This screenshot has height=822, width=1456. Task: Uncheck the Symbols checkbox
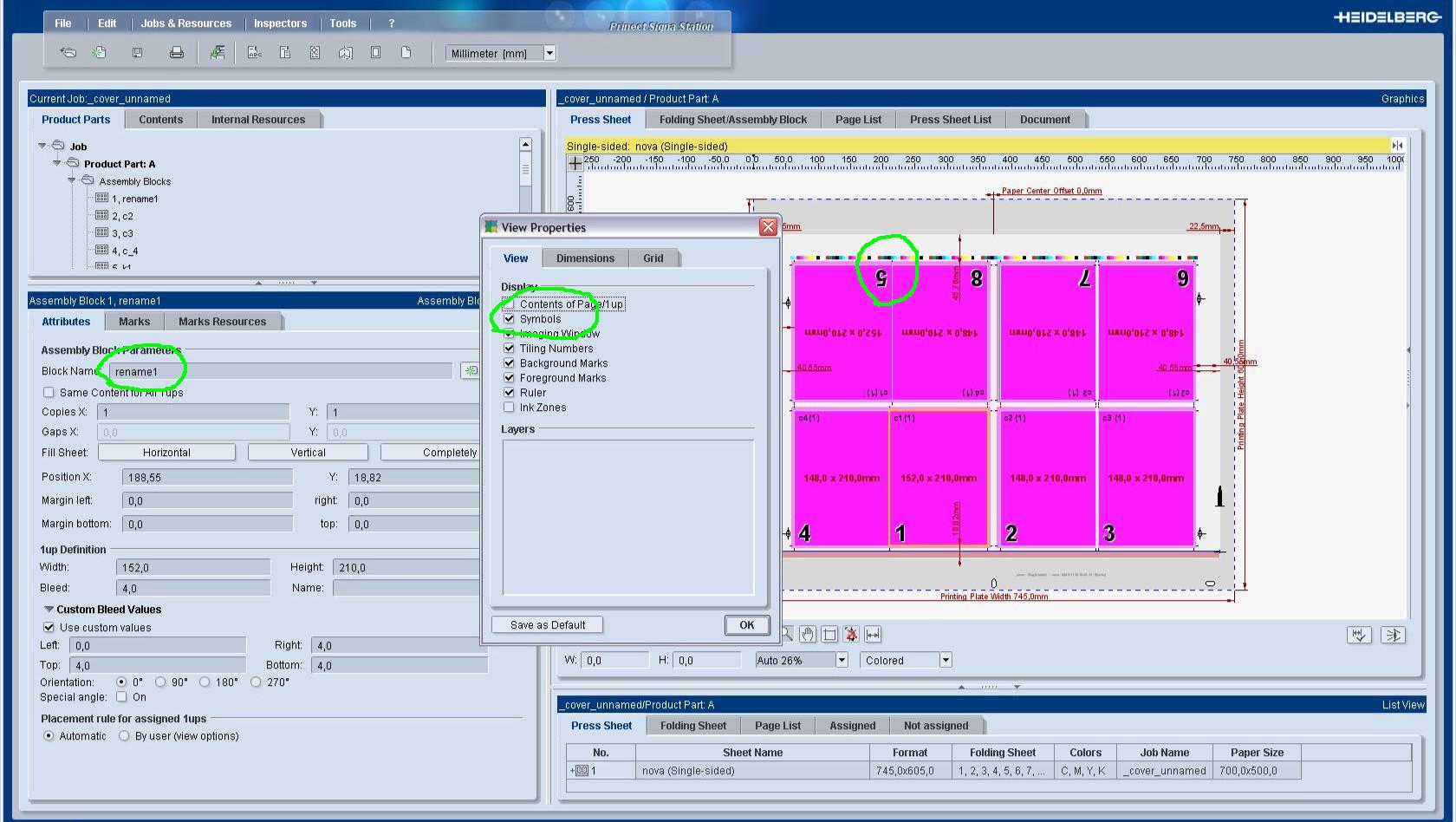(x=509, y=319)
